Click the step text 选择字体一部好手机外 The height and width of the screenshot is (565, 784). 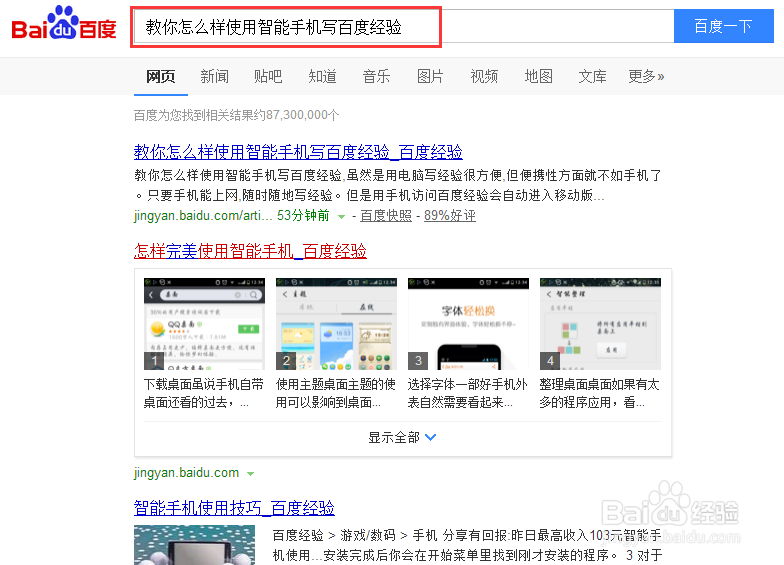coord(468,384)
